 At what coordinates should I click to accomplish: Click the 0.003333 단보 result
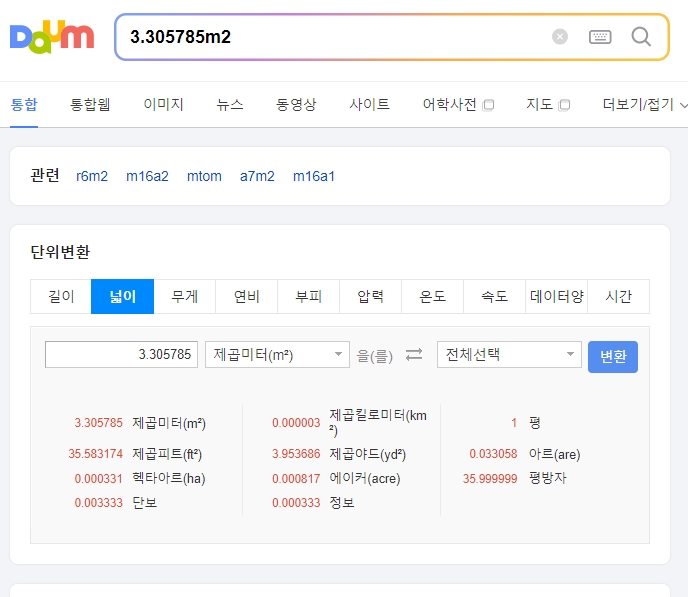[116, 503]
